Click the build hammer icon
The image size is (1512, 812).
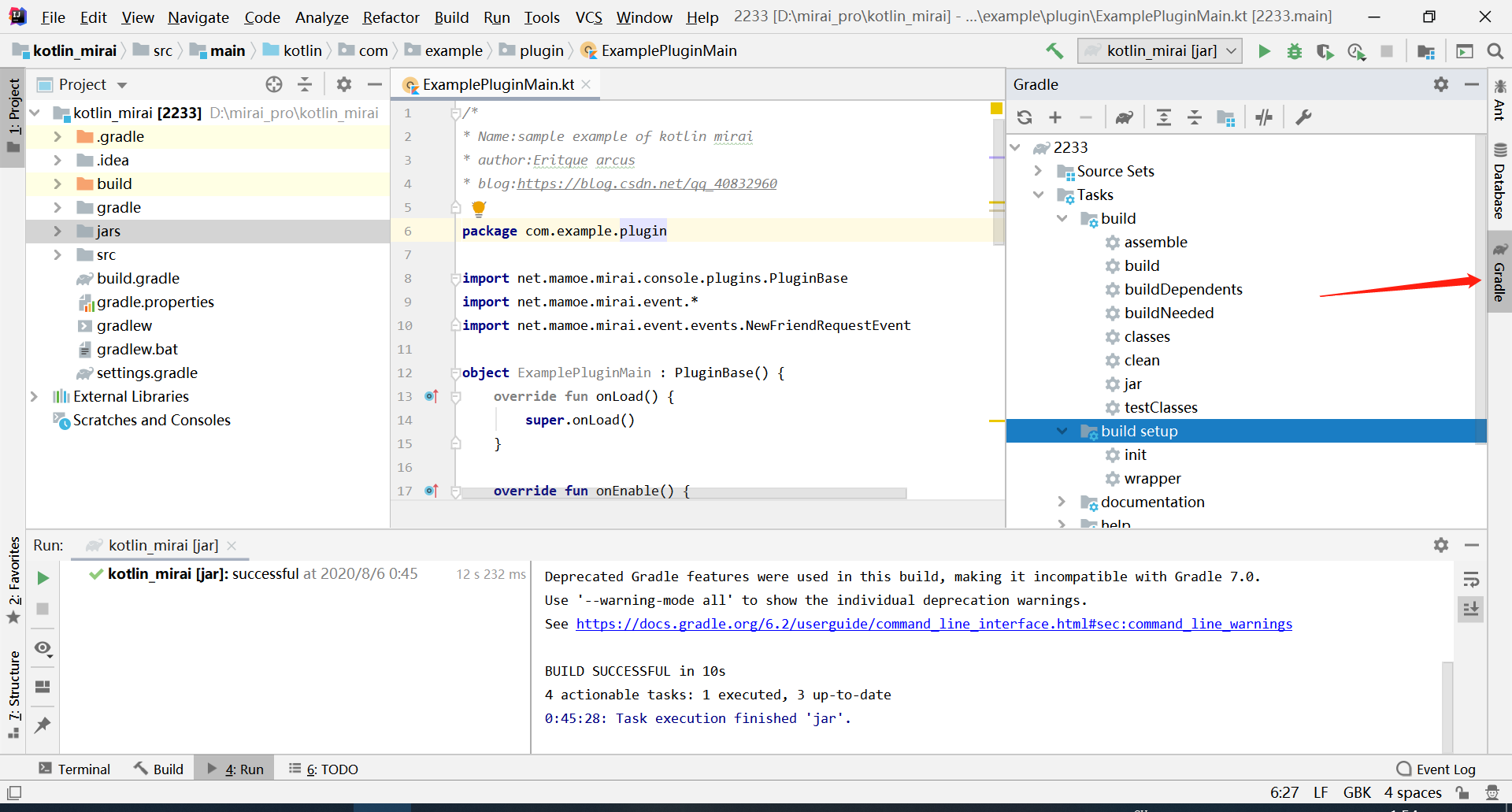[1054, 51]
